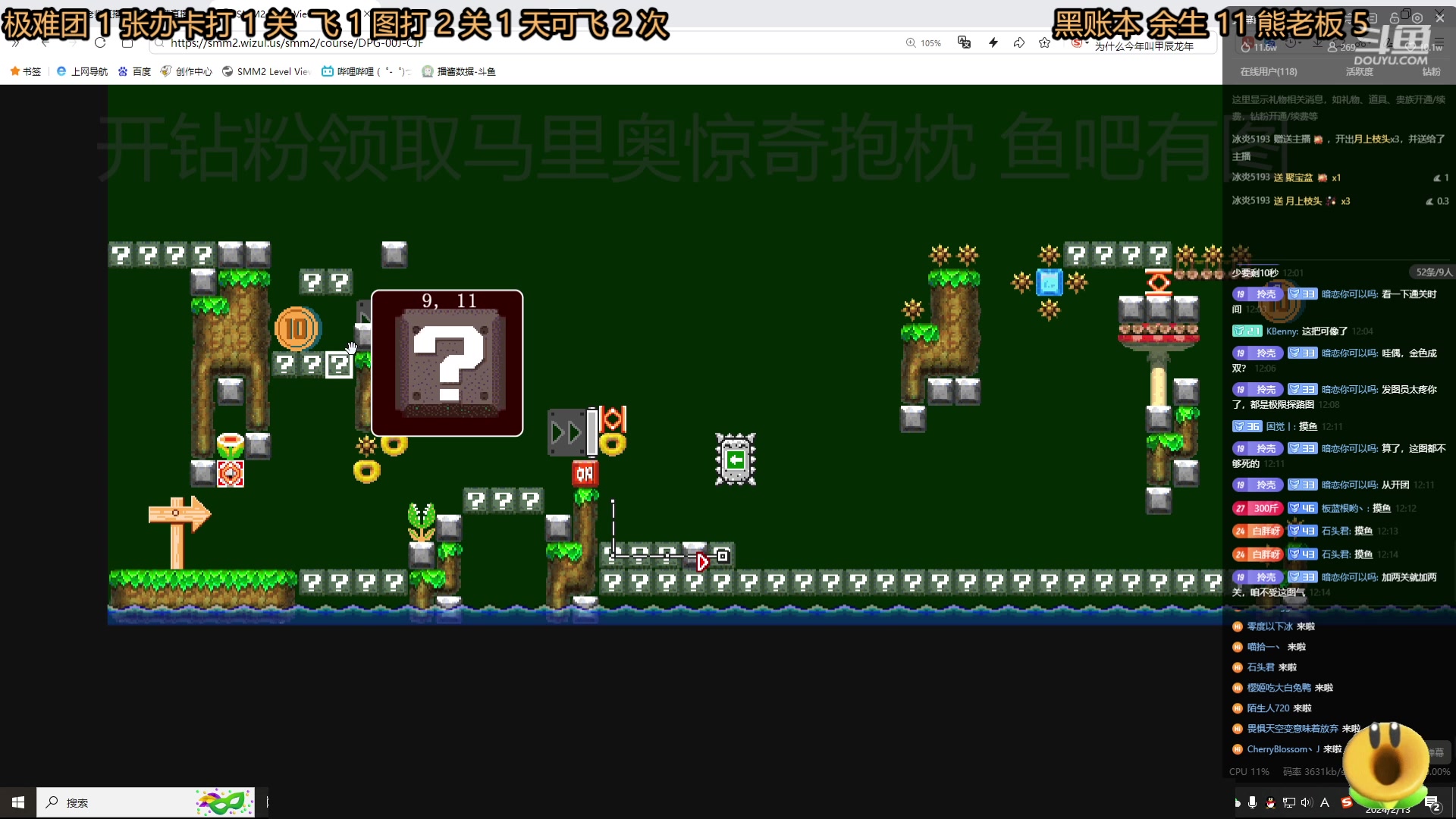This screenshot has width=1456, height=819.
Task: Click the red one-way block beside fire flower
Action: [231, 473]
